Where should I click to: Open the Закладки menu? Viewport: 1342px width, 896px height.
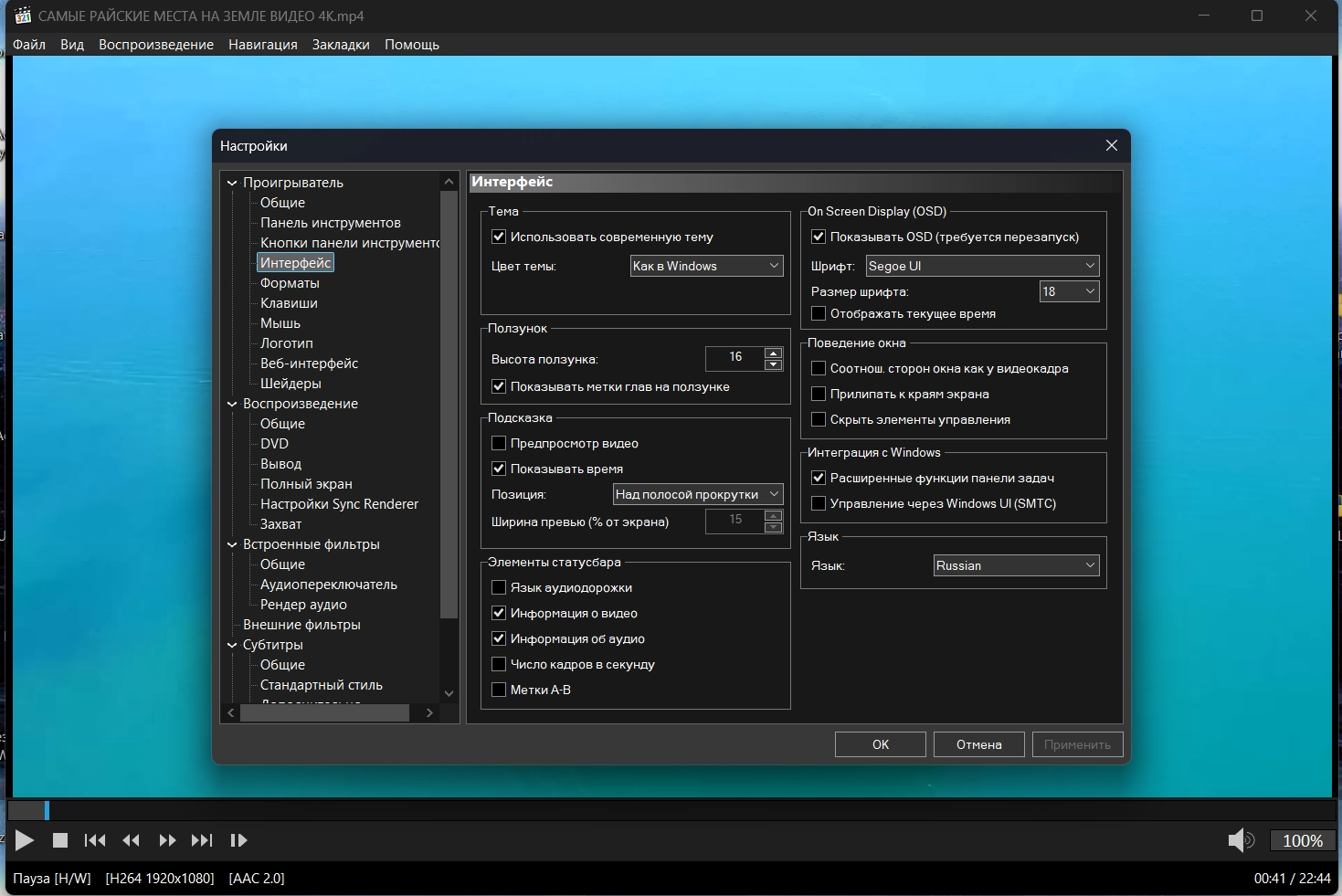pos(341,45)
